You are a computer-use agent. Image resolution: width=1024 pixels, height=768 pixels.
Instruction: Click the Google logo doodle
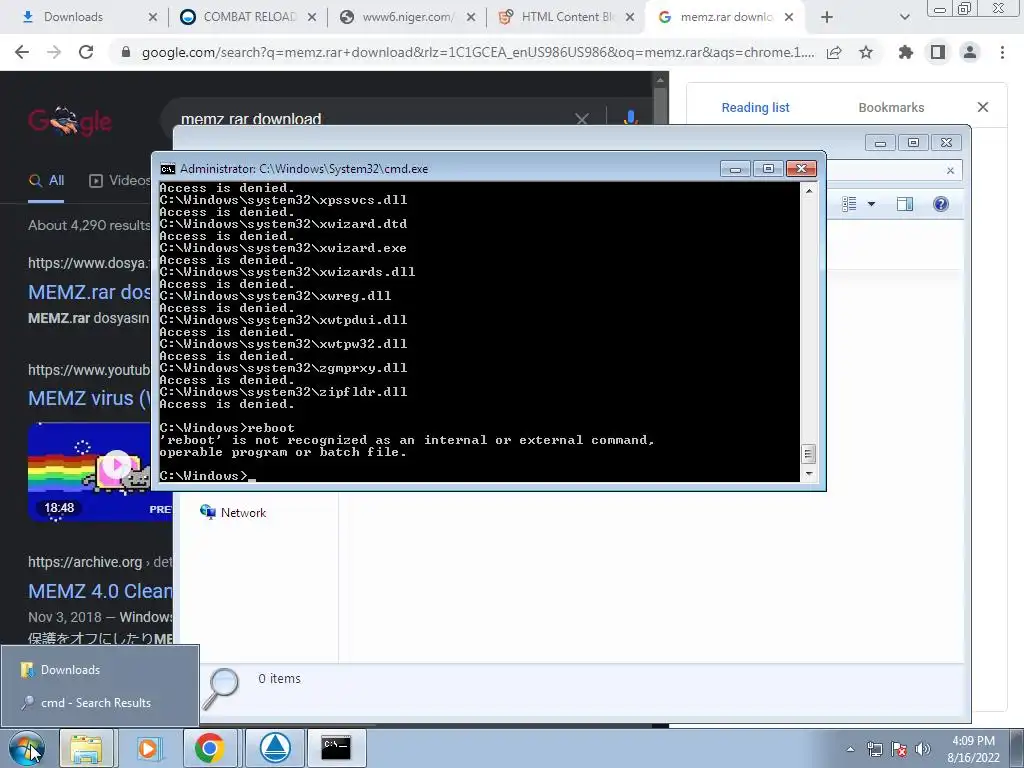point(70,121)
